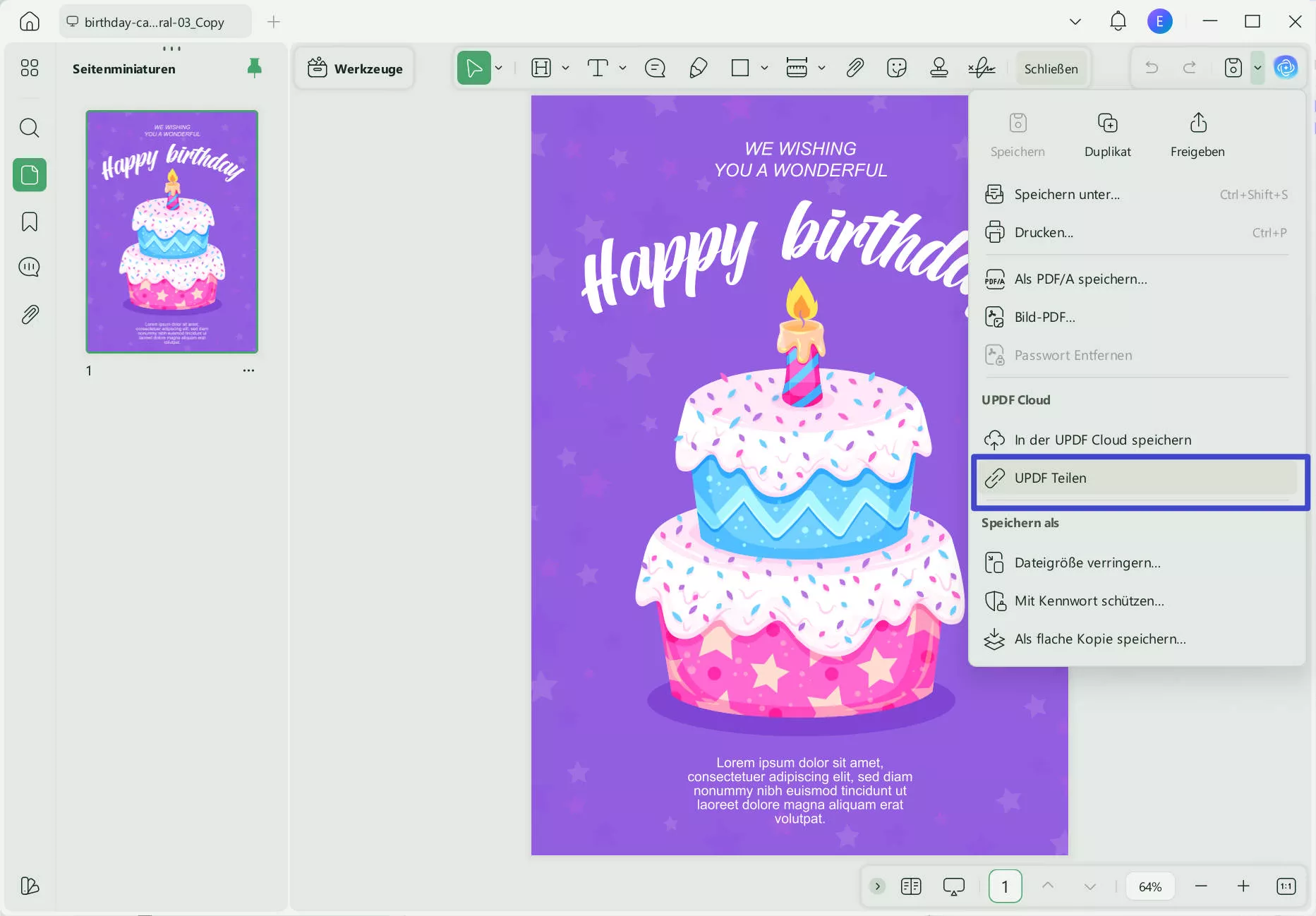This screenshot has width=1316, height=916.
Task: Choose Dateigröße verringern from menu
Action: 1087,563
